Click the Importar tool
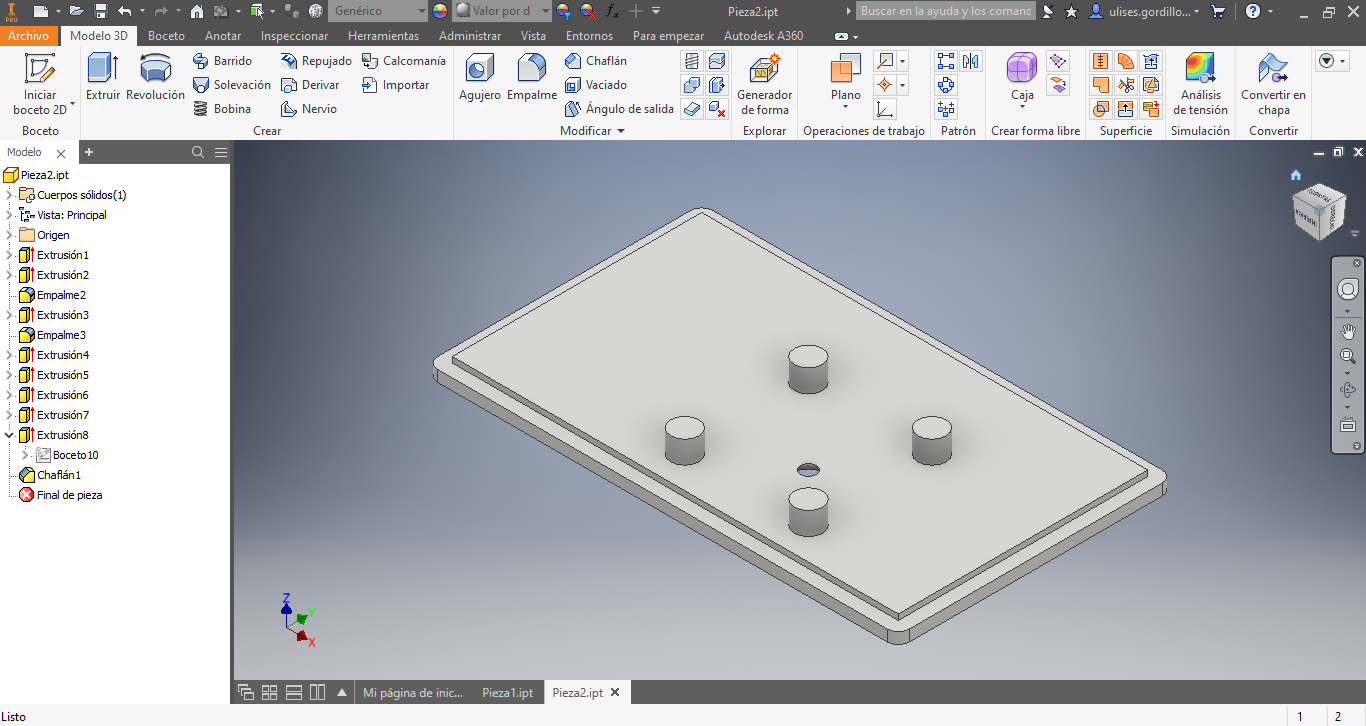 tap(395, 85)
